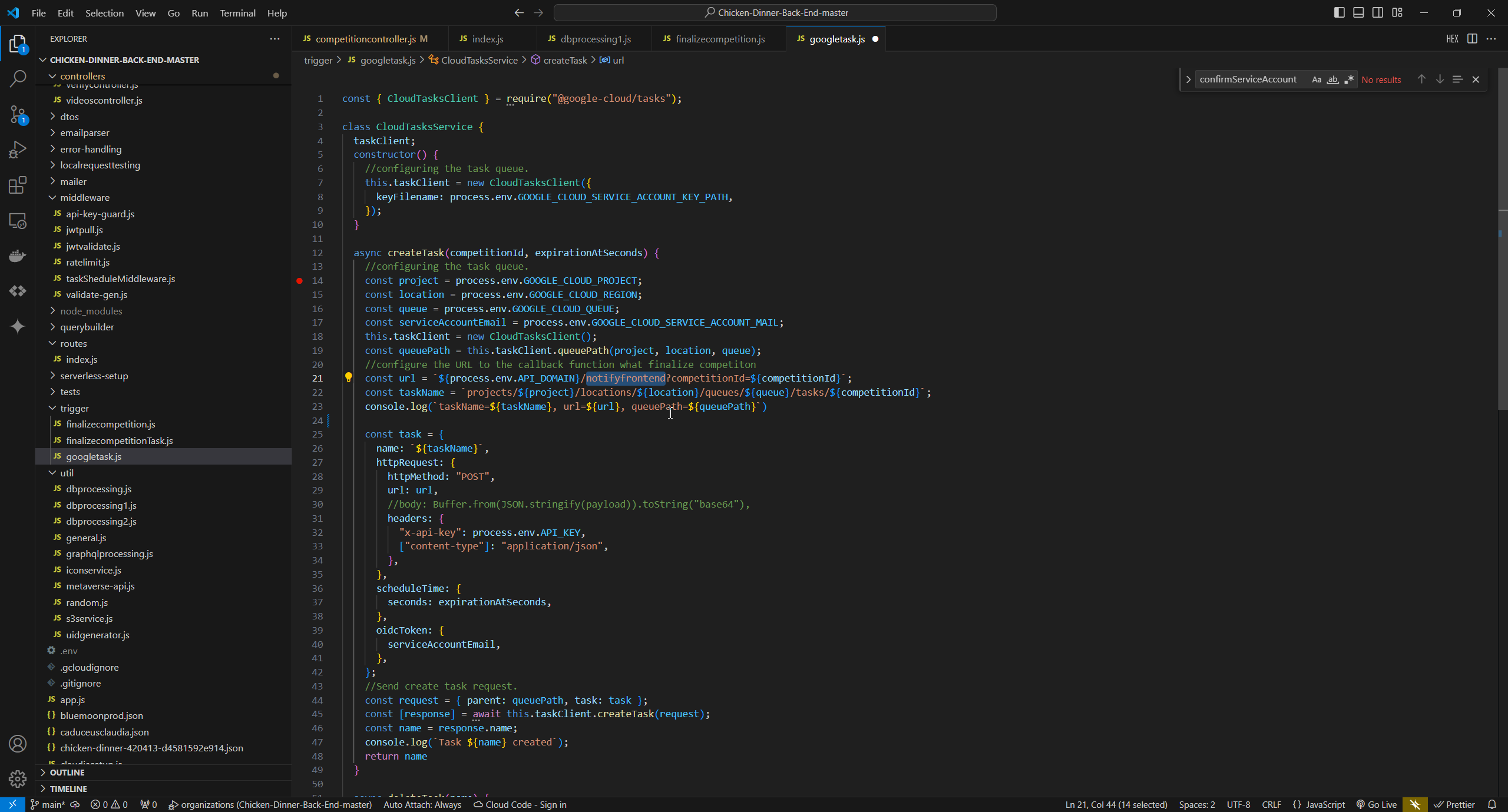Screen dimensions: 1508x812
Task: Click the find input field
Action: (1249, 79)
